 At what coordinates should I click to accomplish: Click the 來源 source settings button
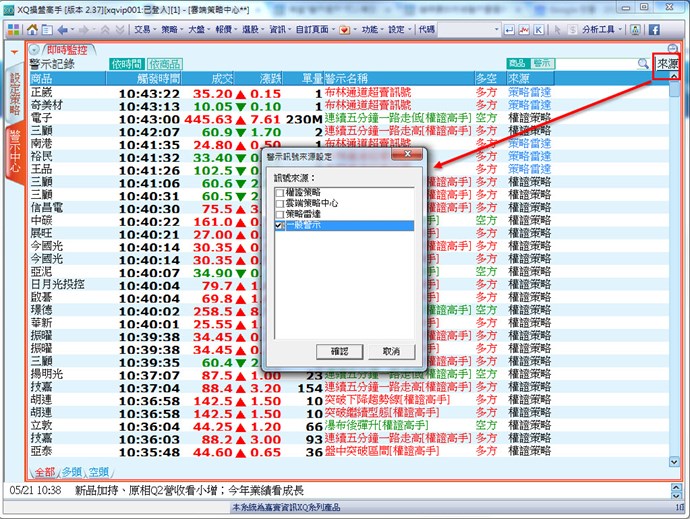click(x=666, y=64)
